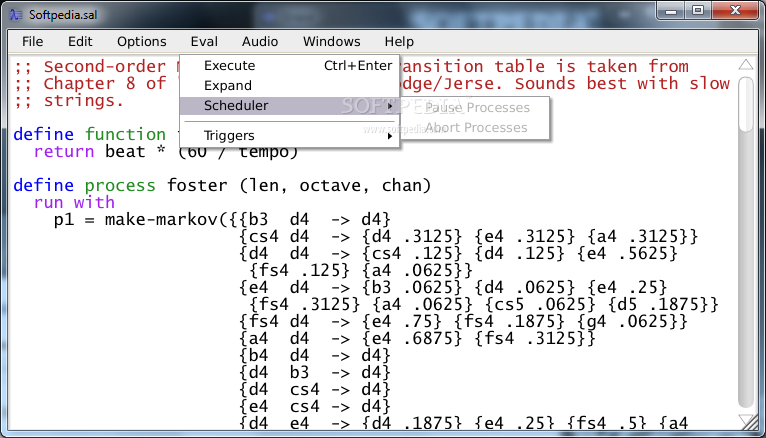Click '{d5 .1875}' in the code

(x=658, y=305)
